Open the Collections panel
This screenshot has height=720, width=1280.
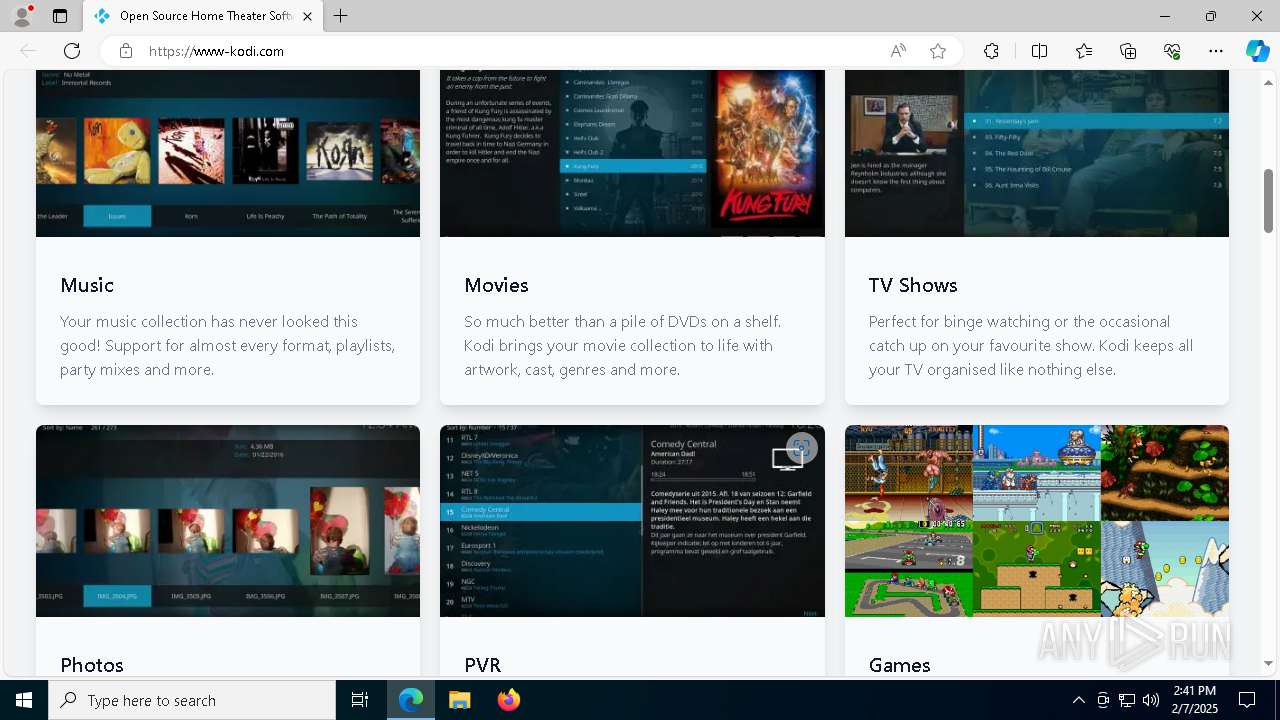click(x=1128, y=51)
